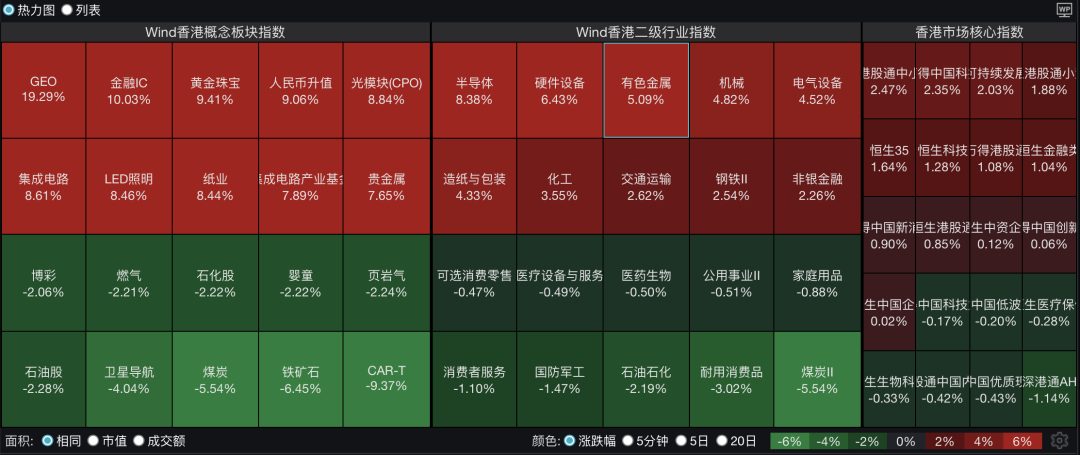Set color to 5日
Viewport: 1080px width, 455px height.
click(681, 441)
